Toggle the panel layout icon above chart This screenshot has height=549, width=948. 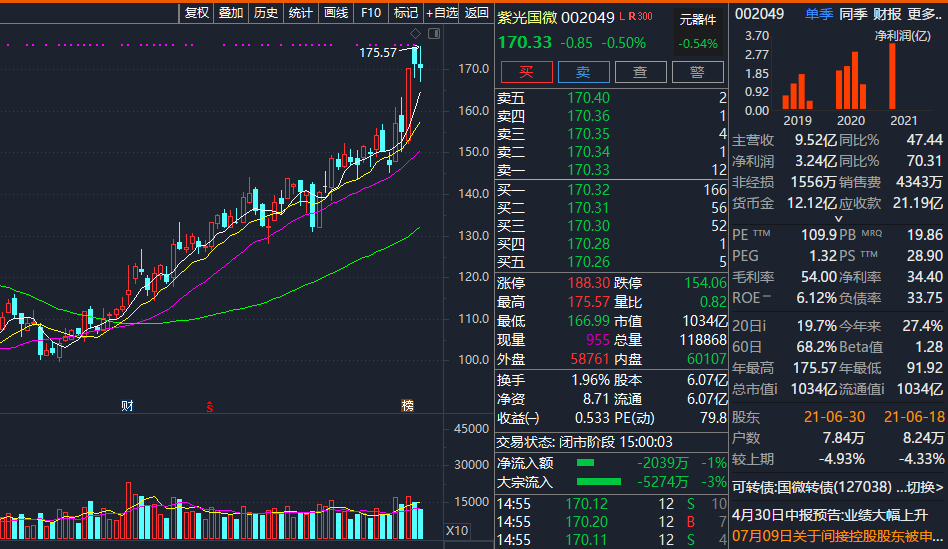pyautogui.click(x=433, y=33)
